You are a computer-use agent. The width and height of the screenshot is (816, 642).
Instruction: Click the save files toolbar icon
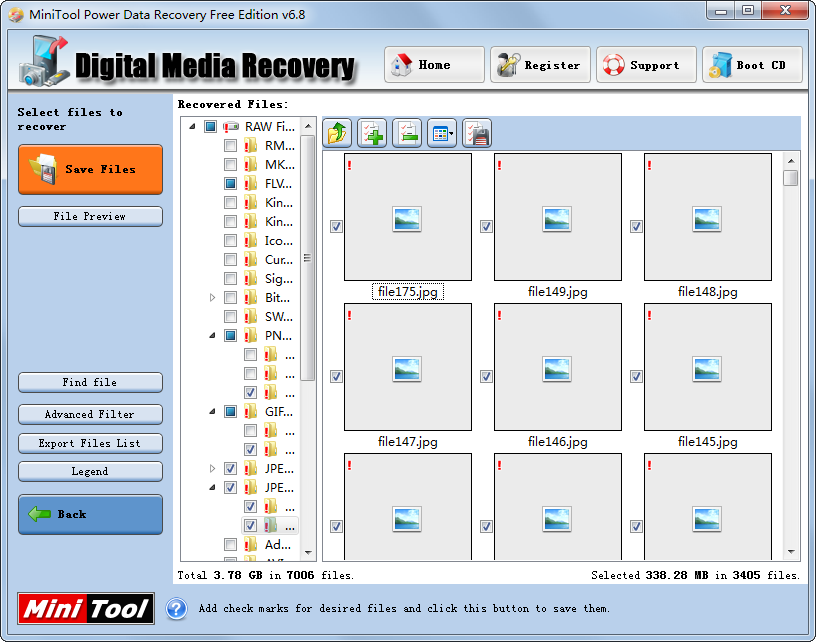[477, 133]
